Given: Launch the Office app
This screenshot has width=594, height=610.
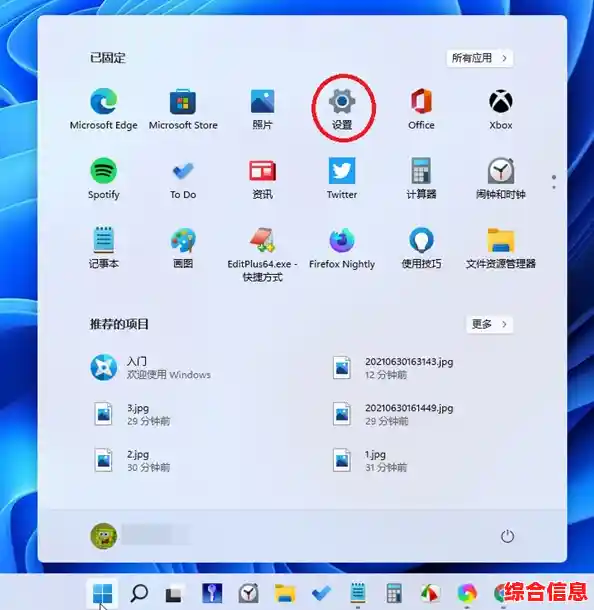Looking at the screenshot, I should [421, 109].
